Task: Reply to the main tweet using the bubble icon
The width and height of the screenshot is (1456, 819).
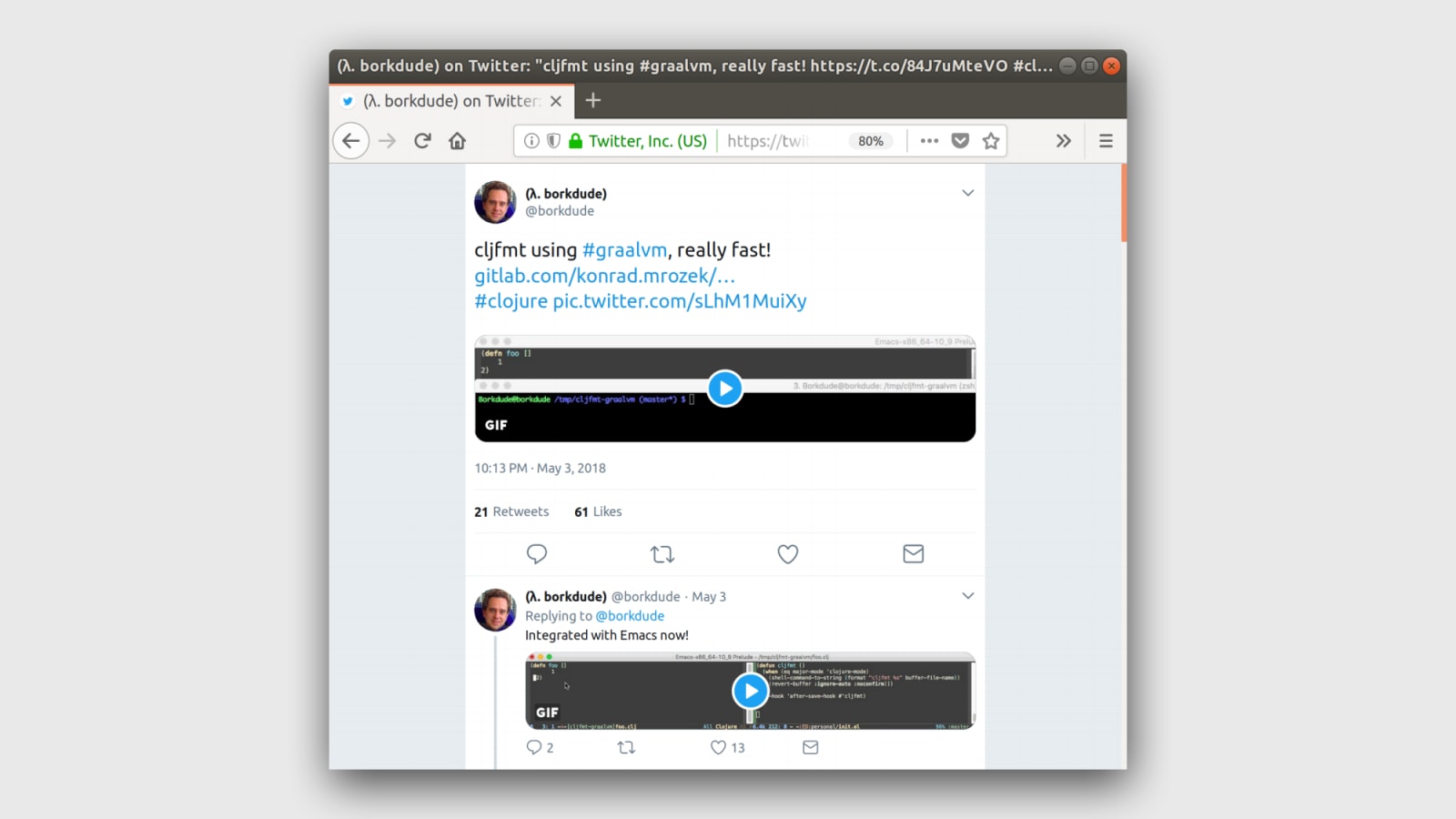Action: pos(537,553)
